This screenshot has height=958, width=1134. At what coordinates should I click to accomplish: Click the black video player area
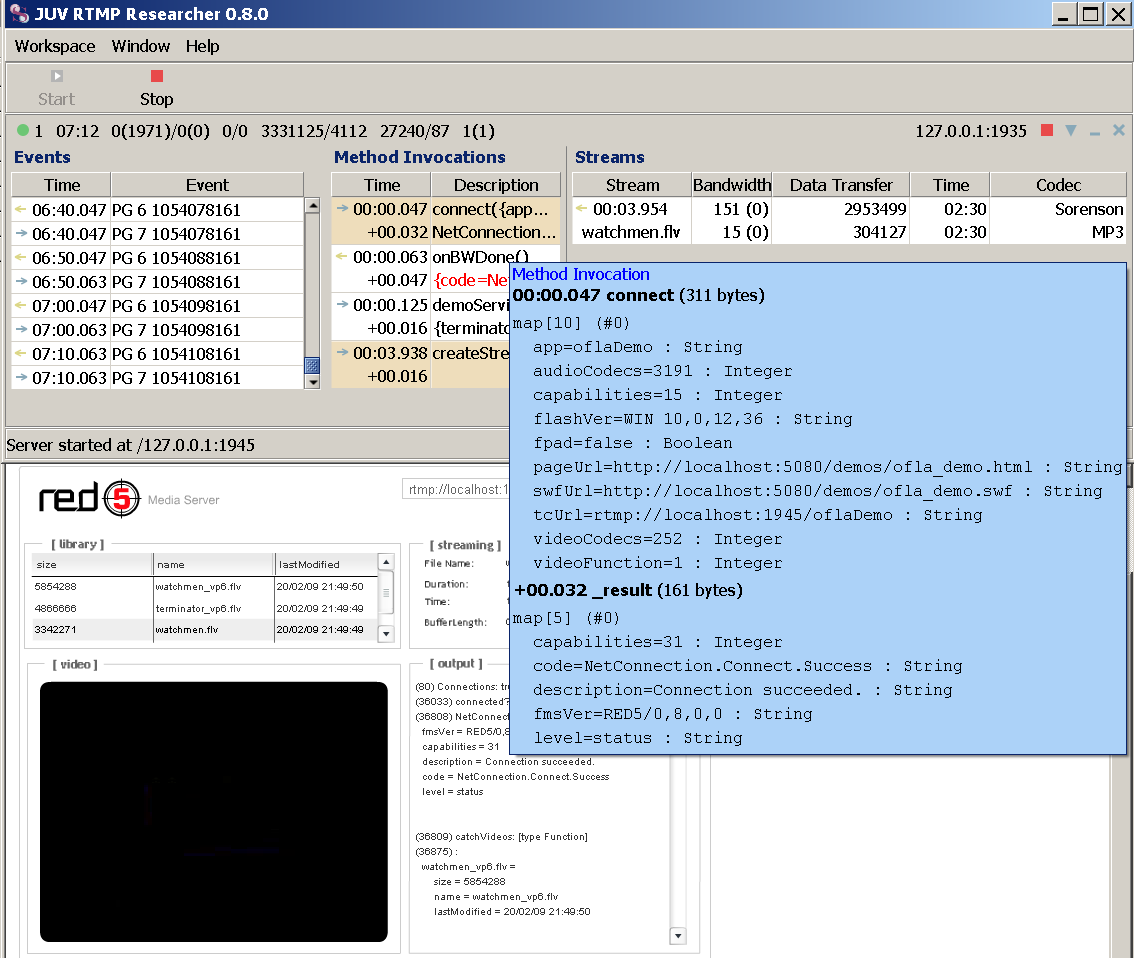point(213,811)
